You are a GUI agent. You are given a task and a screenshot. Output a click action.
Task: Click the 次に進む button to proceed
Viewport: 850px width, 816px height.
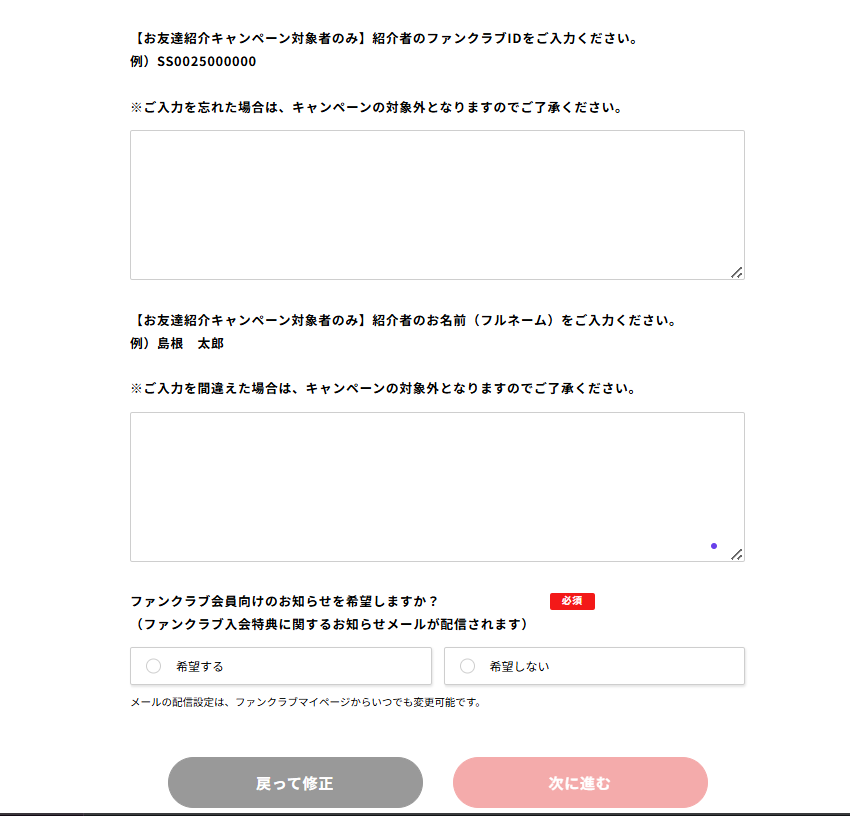tap(580, 783)
